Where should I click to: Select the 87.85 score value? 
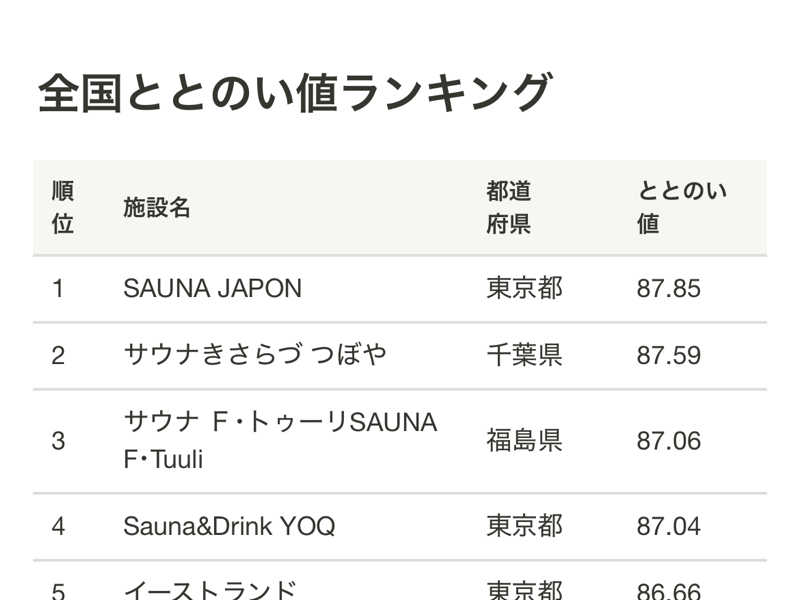point(669,289)
